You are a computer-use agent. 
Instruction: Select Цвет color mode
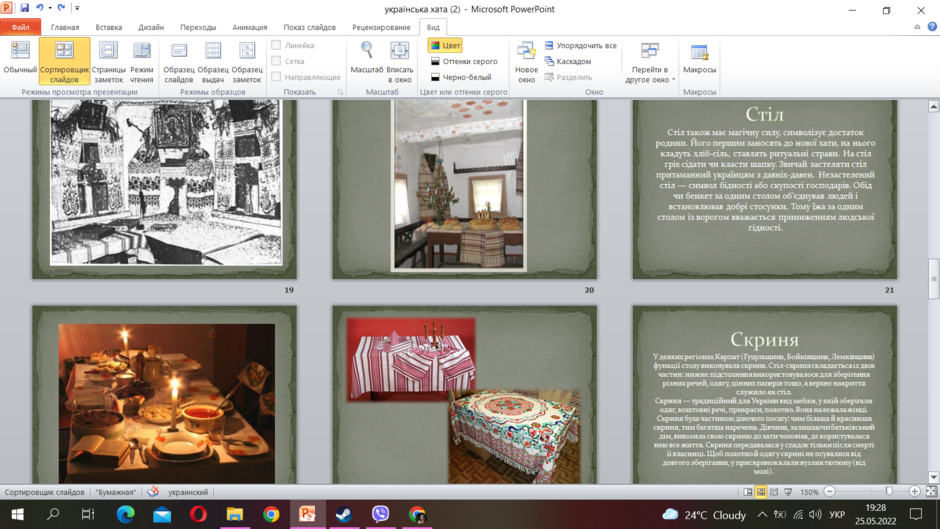point(445,45)
